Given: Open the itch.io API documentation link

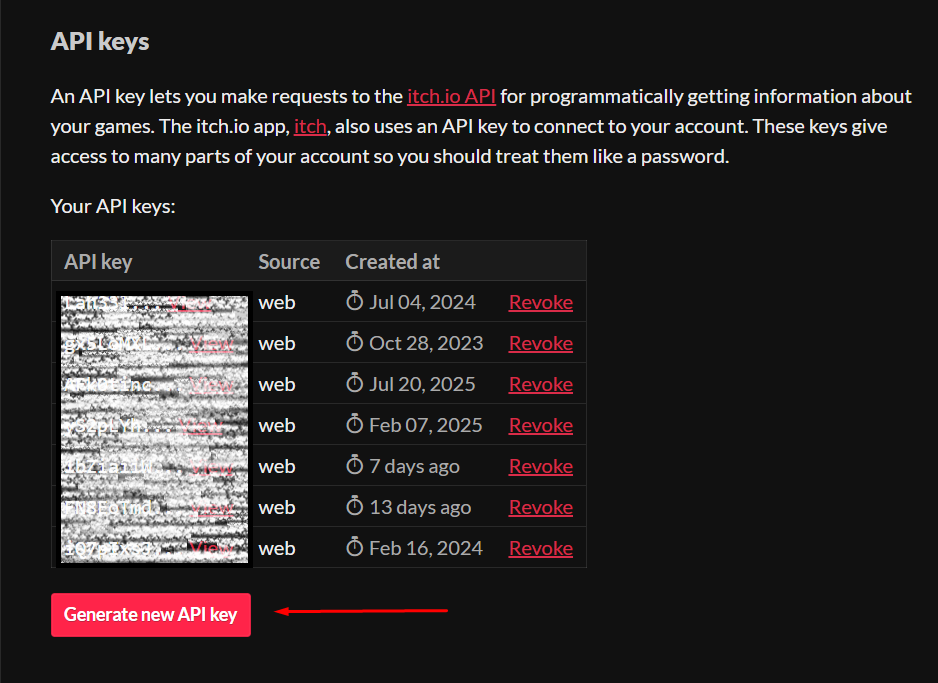Looking at the screenshot, I should pos(451,97).
